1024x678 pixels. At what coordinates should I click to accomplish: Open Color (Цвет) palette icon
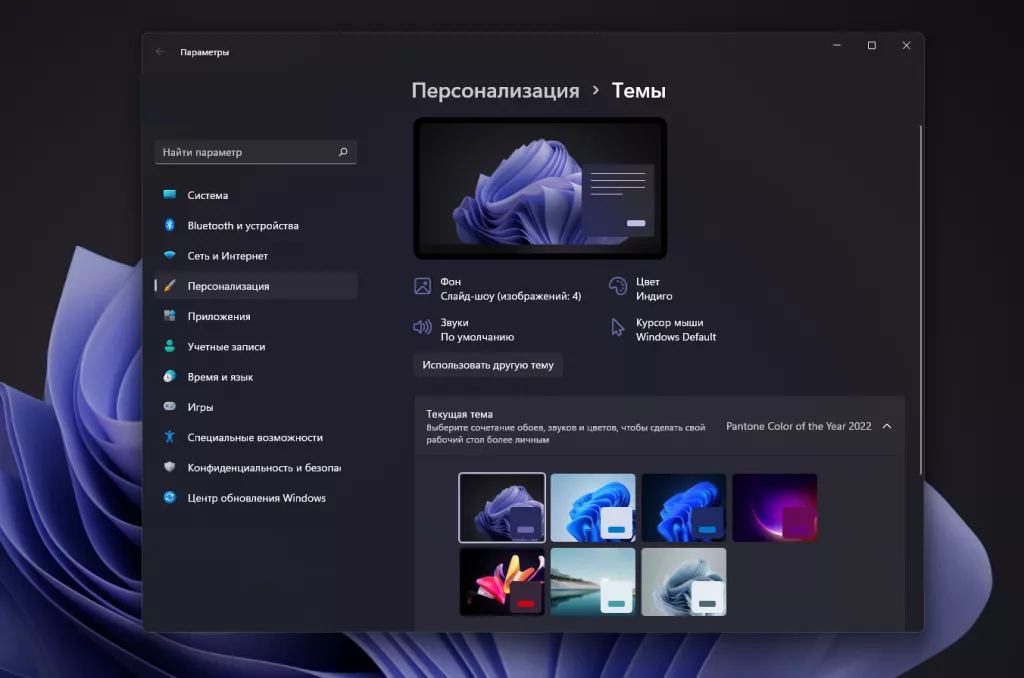pyautogui.click(x=618, y=287)
